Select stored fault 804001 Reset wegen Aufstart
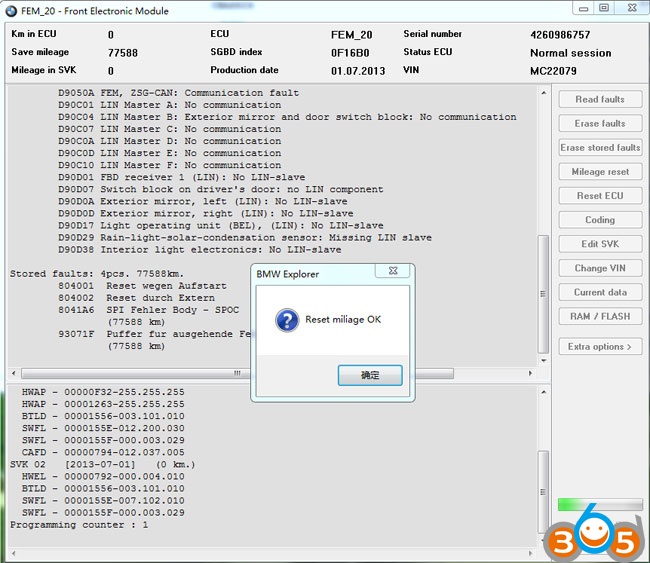 point(142,286)
